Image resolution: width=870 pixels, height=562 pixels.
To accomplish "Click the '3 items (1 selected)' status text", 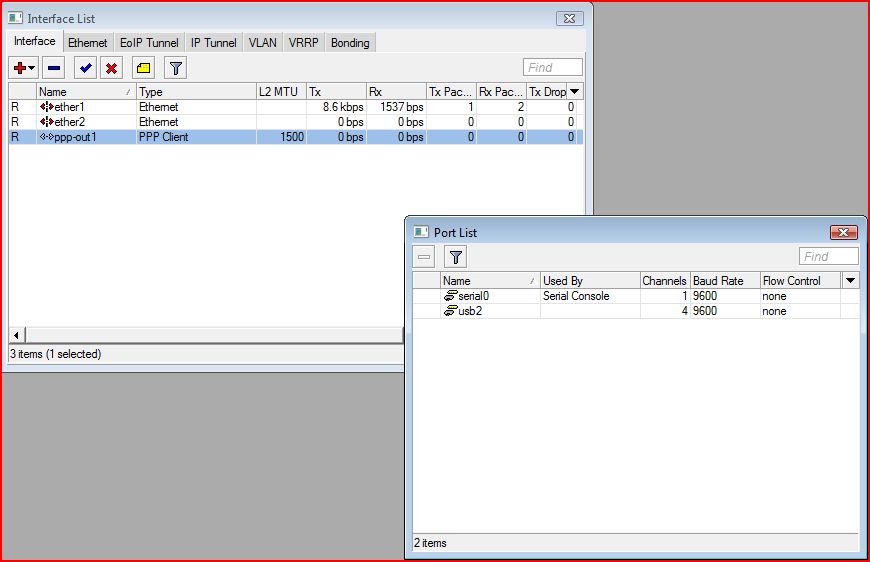I will click(55, 354).
